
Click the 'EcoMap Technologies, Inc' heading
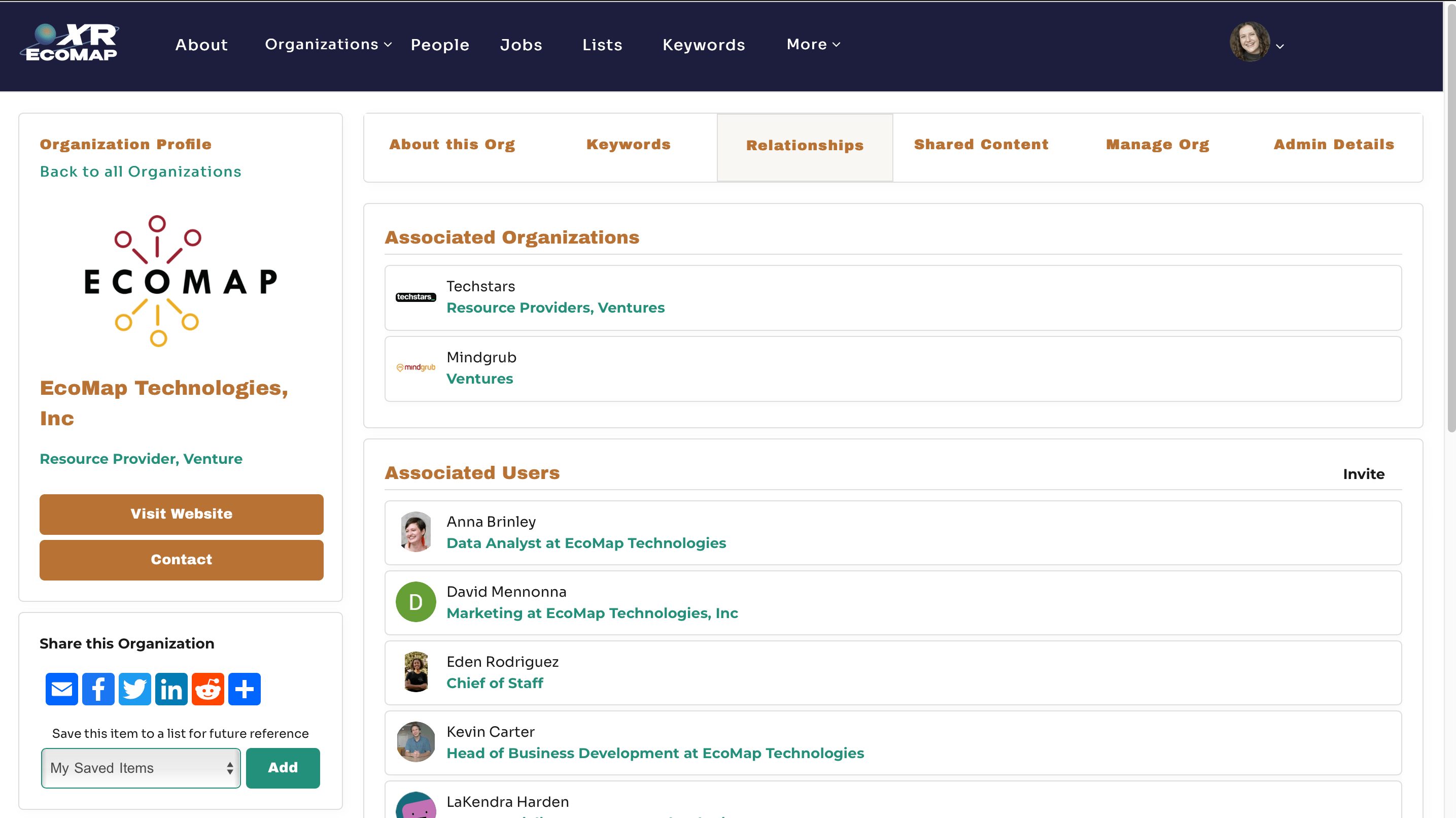click(164, 403)
